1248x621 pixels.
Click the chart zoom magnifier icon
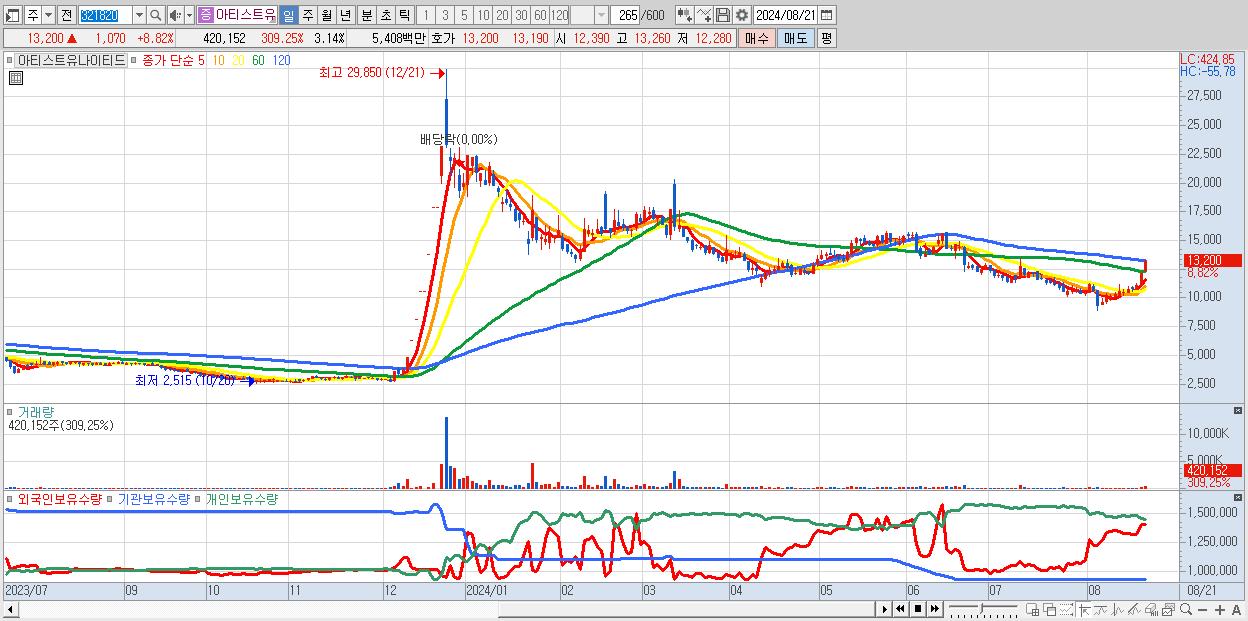(x=1186, y=609)
